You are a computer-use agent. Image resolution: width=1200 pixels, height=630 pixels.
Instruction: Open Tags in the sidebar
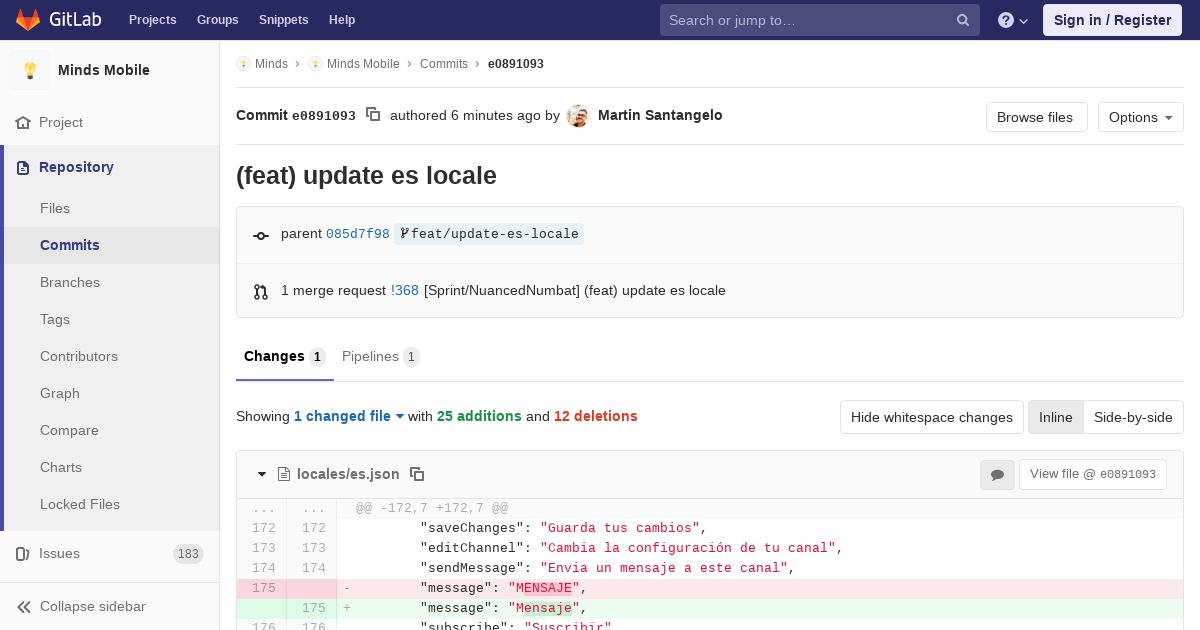(x=55, y=319)
